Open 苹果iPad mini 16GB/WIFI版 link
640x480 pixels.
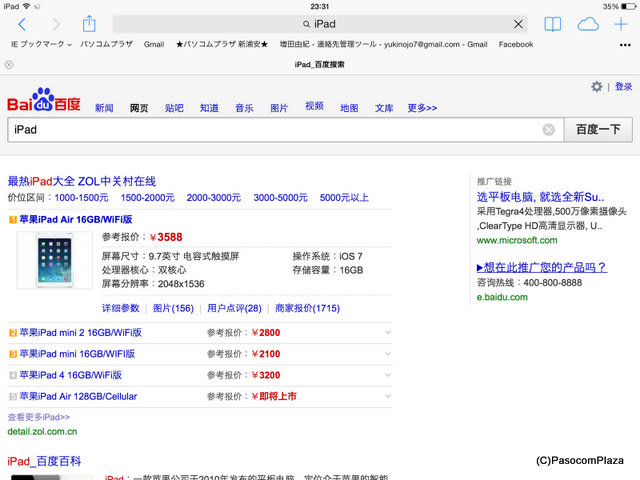77,354
